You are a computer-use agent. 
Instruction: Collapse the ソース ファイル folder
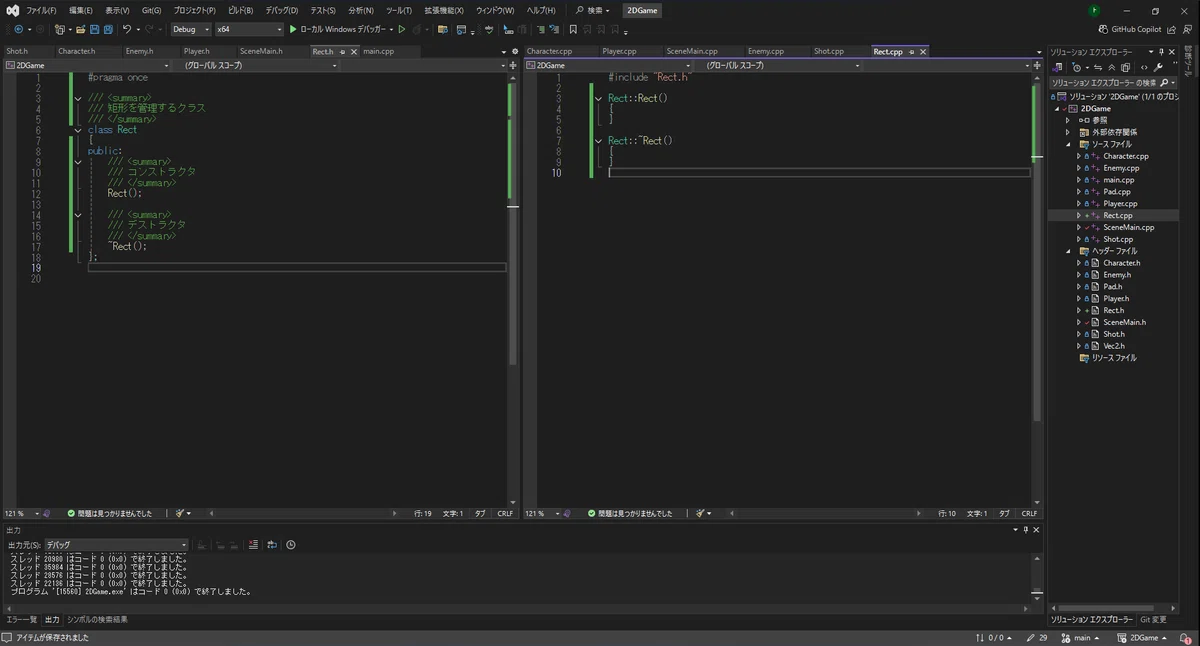tap(1067, 144)
